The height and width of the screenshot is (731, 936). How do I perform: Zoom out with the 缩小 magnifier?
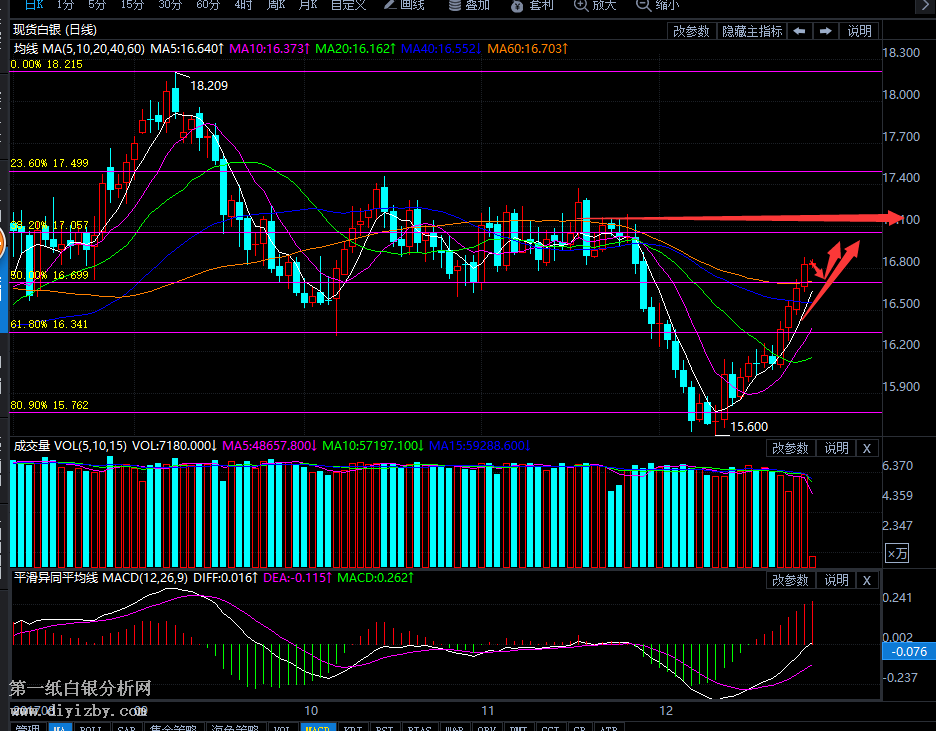click(x=657, y=5)
